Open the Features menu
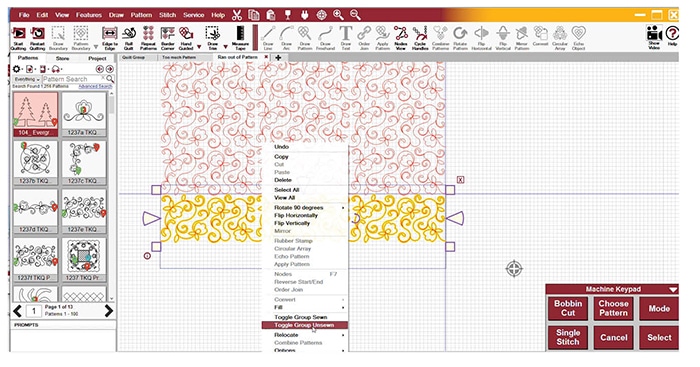The height and width of the screenshot is (367, 700). pyautogui.click(x=89, y=15)
